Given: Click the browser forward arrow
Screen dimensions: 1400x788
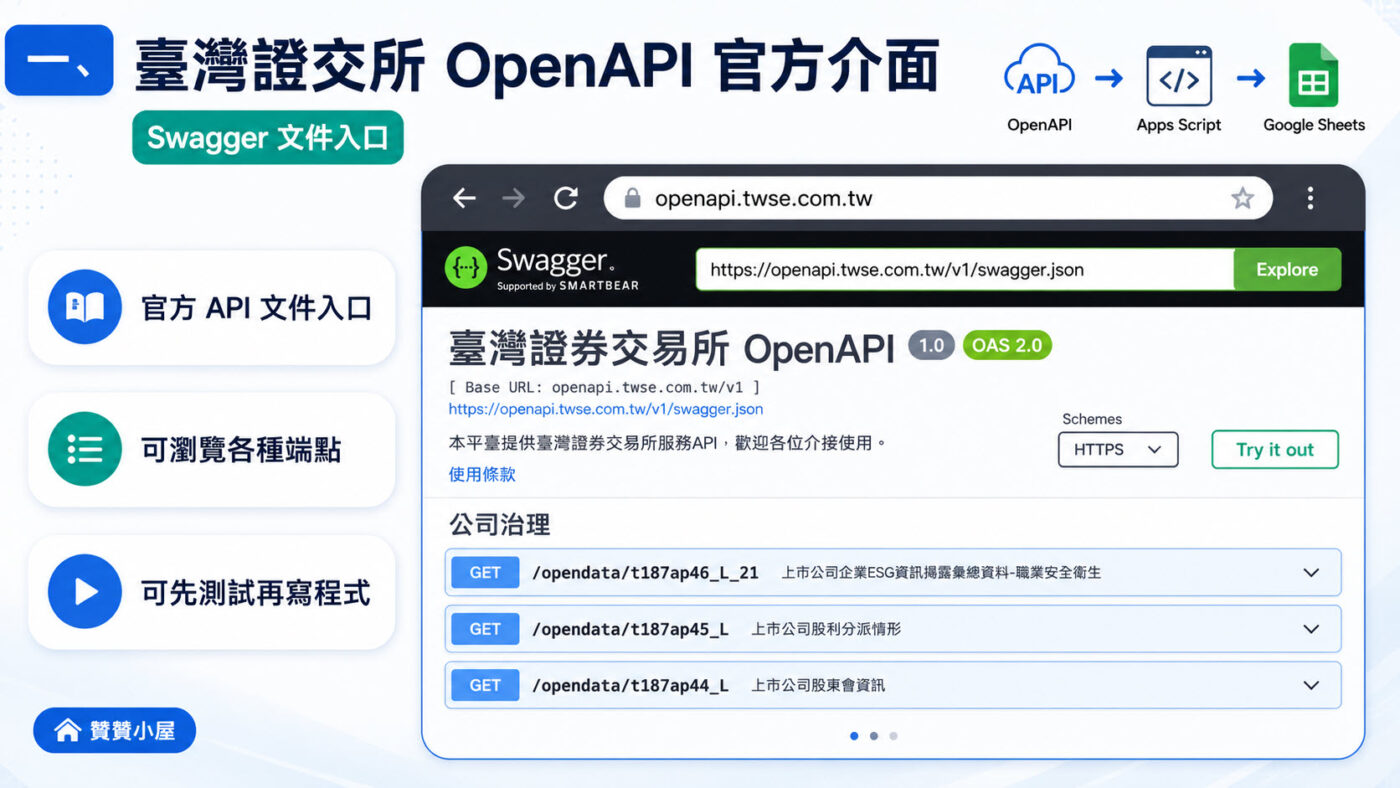Looking at the screenshot, I should point(514,198).
